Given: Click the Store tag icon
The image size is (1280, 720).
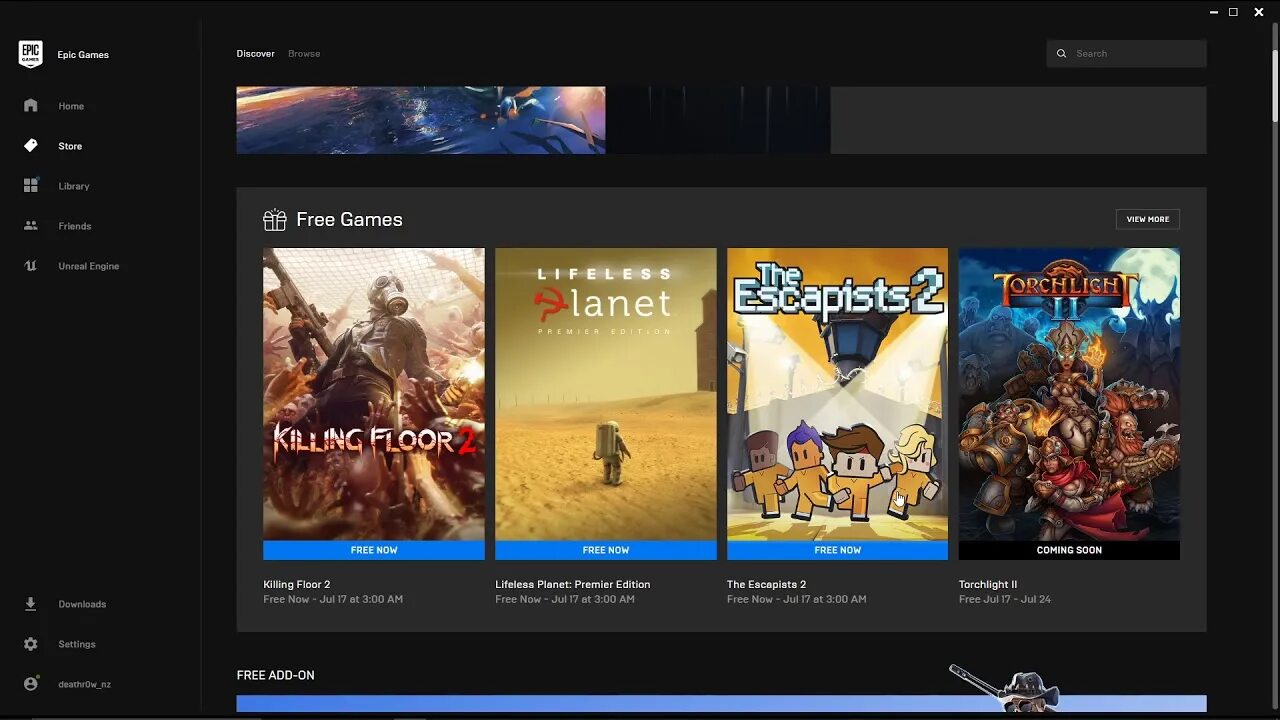Looking at the screenshot, I should click(31, 145).
